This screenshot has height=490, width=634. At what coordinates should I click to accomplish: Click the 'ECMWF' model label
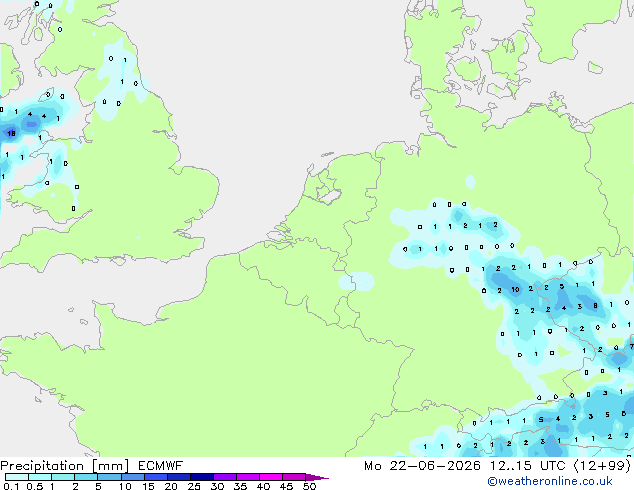click(160, 466)
